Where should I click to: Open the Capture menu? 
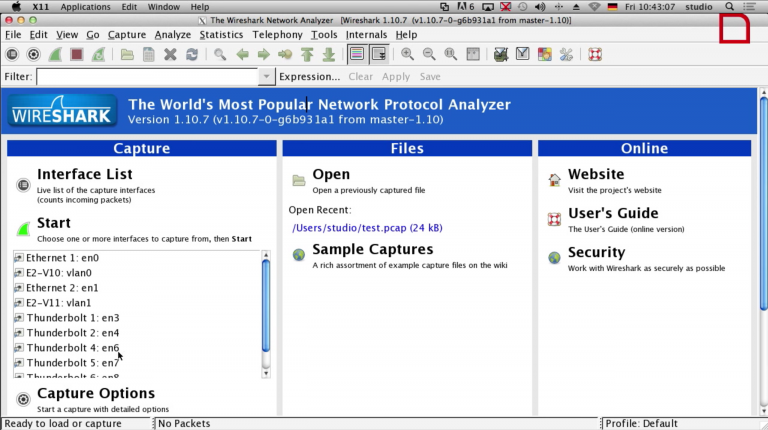[x=127, y=35]
